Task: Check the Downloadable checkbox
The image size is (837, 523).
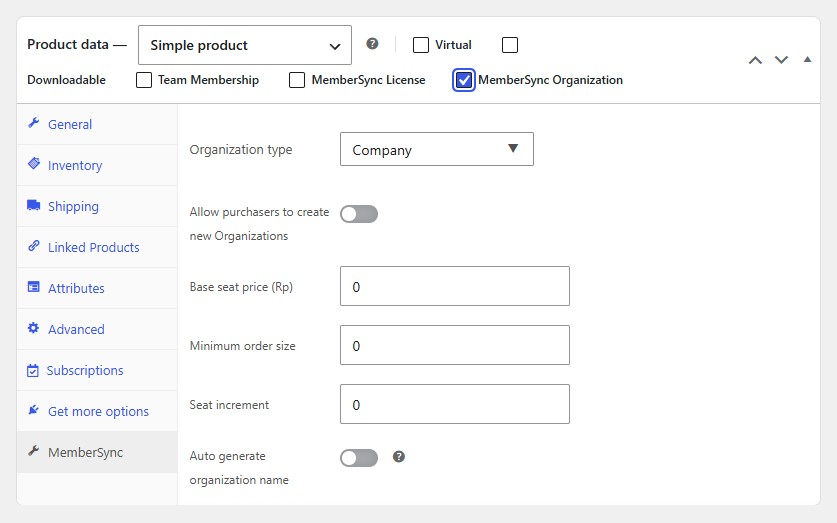Action: pos(510,45)
